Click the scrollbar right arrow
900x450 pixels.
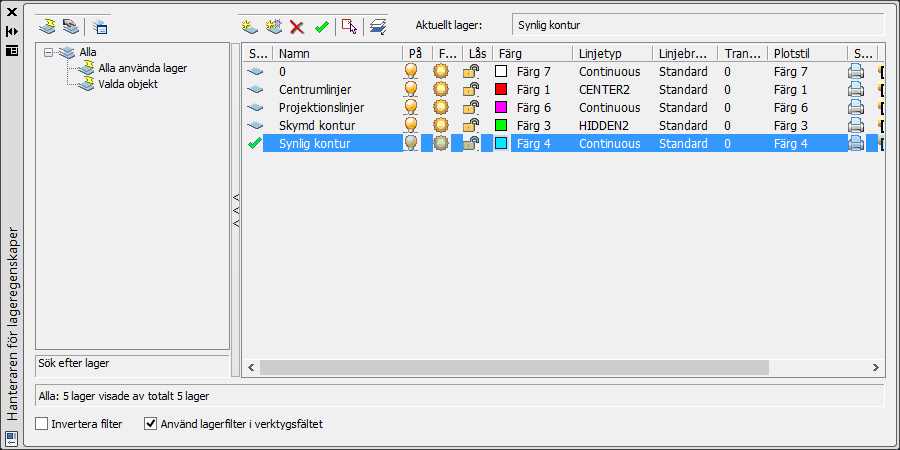875,367
